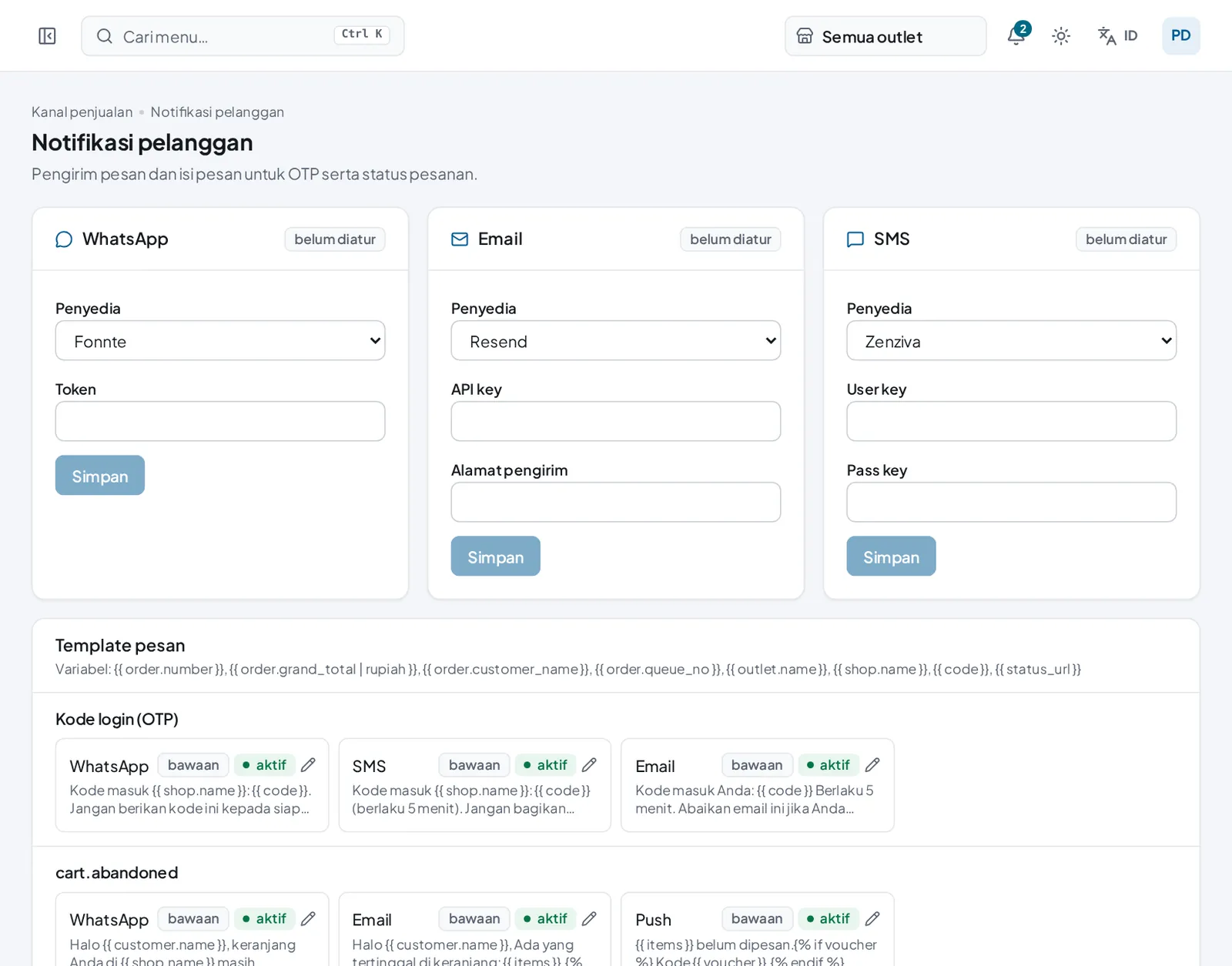Edit Email OTP template pencil

click(x=872, y=765)
